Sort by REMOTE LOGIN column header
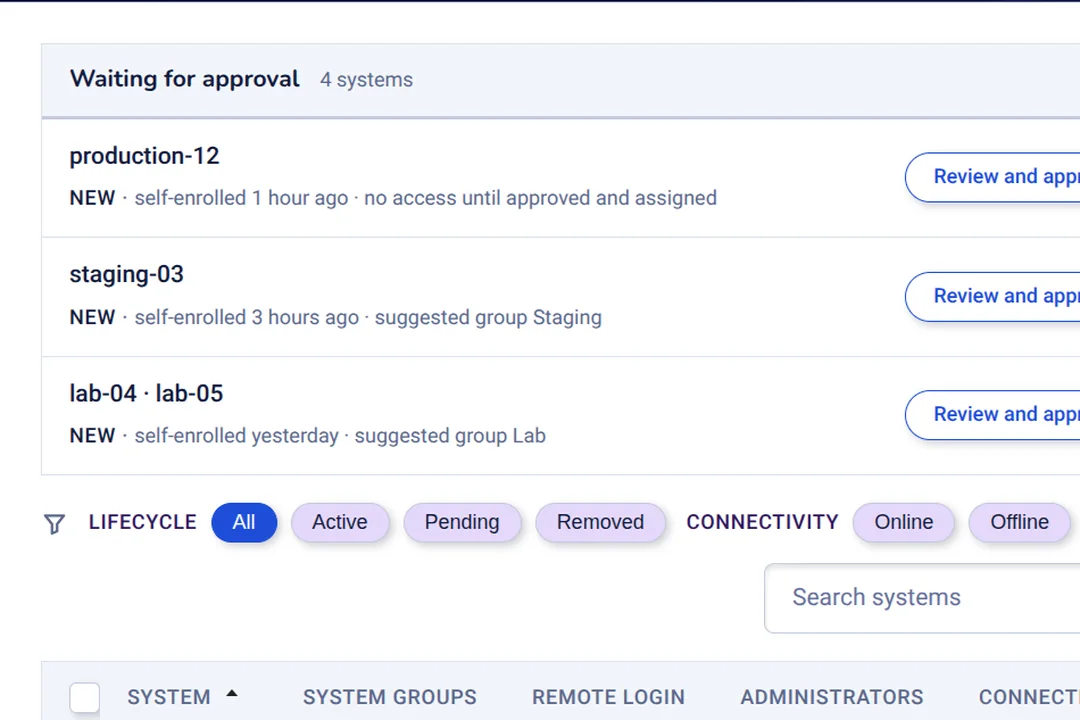Screen dimensions: 1080x720 (x=608, y=697)
